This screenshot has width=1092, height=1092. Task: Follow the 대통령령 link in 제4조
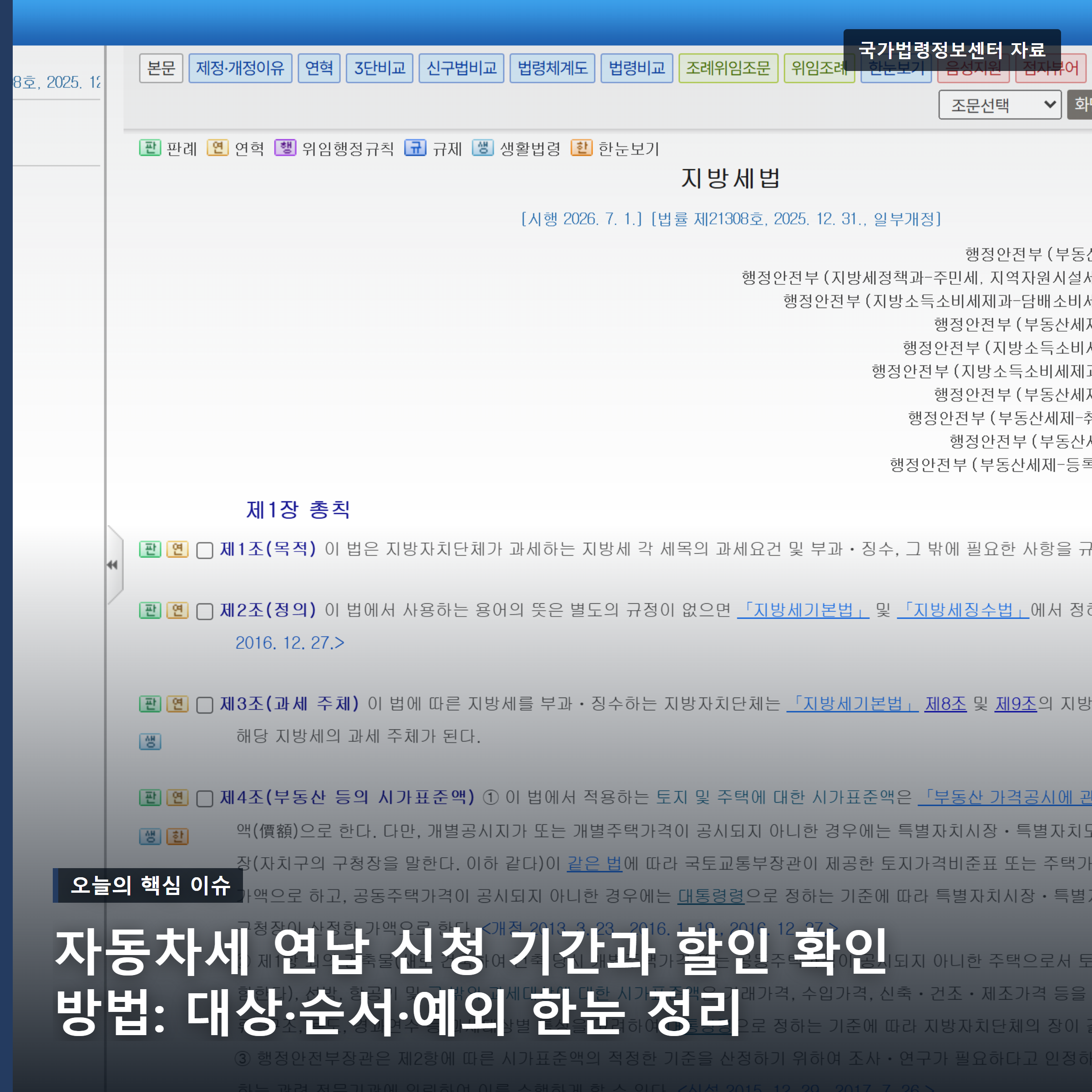[x=710, y=896]
